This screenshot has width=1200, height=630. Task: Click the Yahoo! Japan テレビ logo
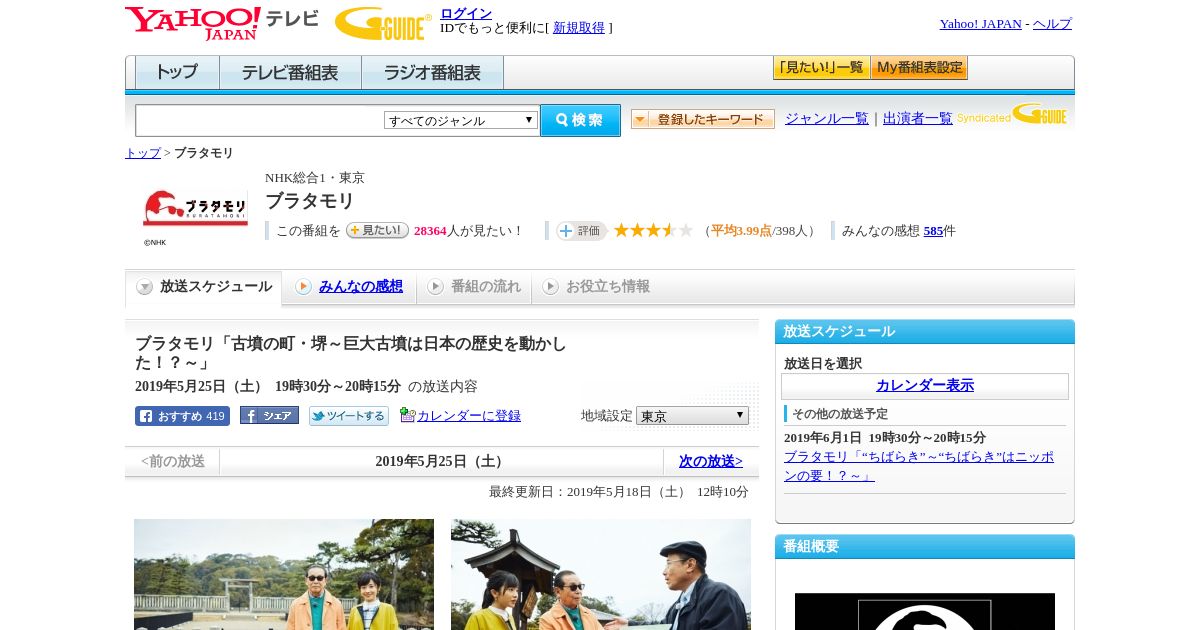[x=222, y=22]
